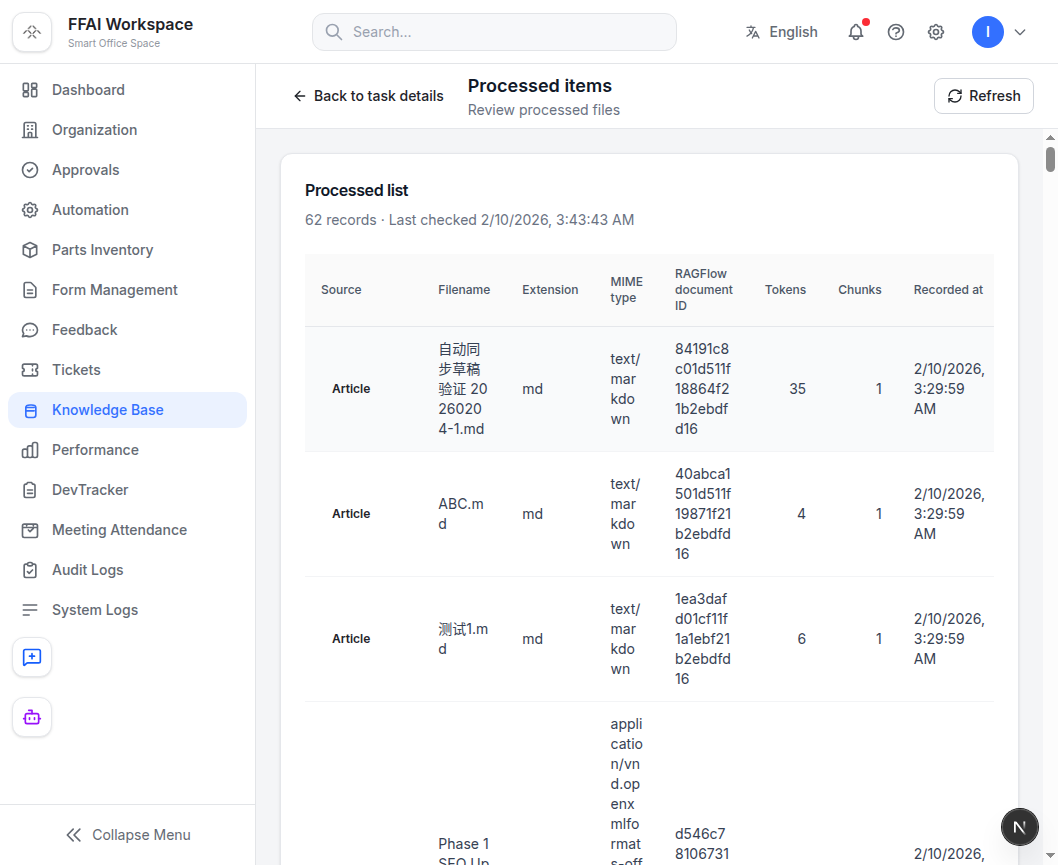Click Back to task details link
Viewport: 1058px width, 865px height.
pyautogui.click(x=368, y=96)
